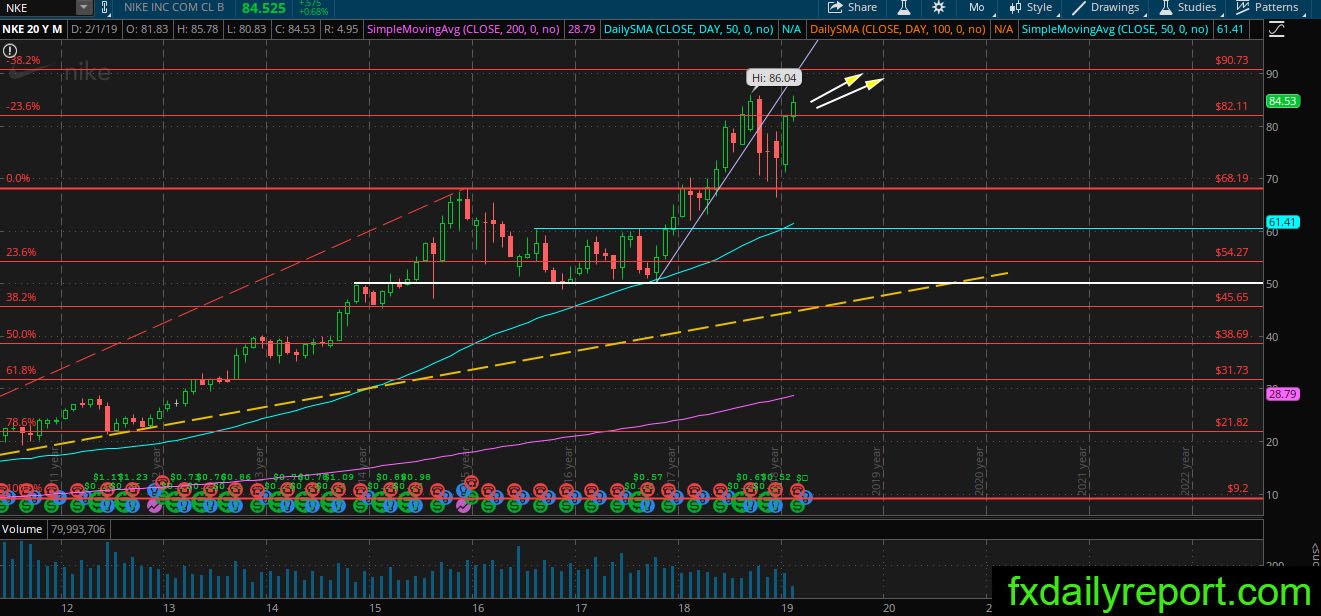Click the $54.27 Fibonacci price label
The image size is (1321, 616).
click(x=1231, y=252)
